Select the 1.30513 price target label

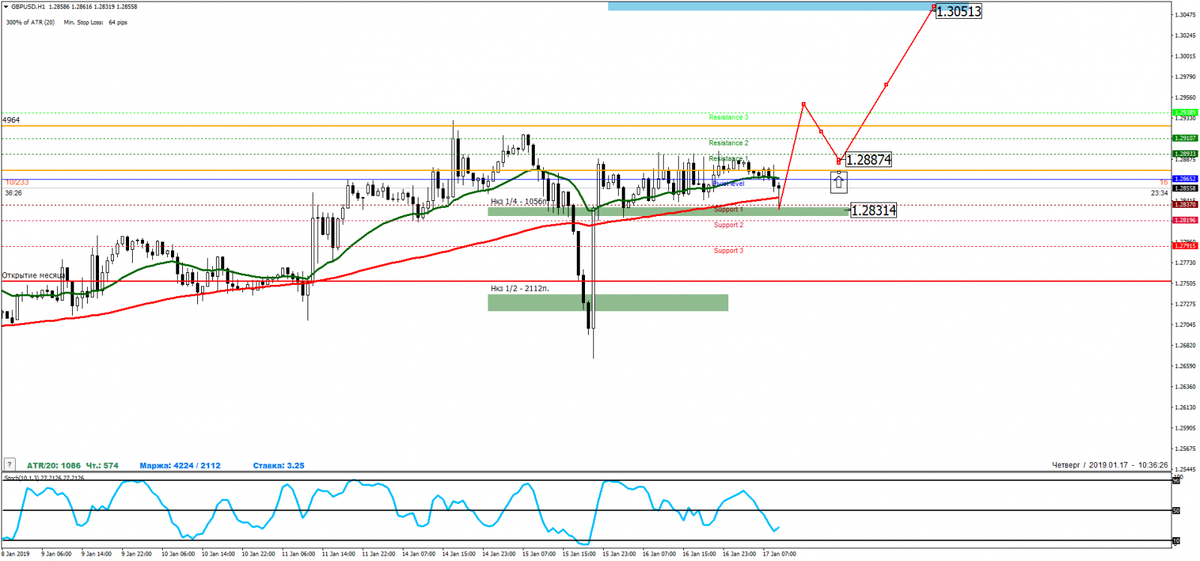point(958,12)
